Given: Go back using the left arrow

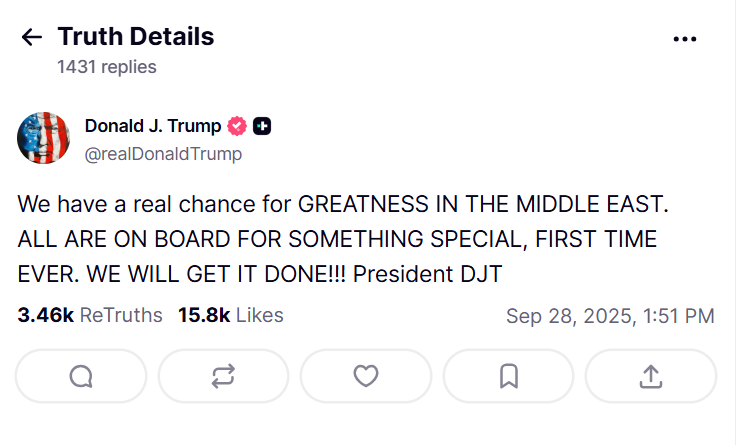Looking at the screenshot, I should (32, 38).
